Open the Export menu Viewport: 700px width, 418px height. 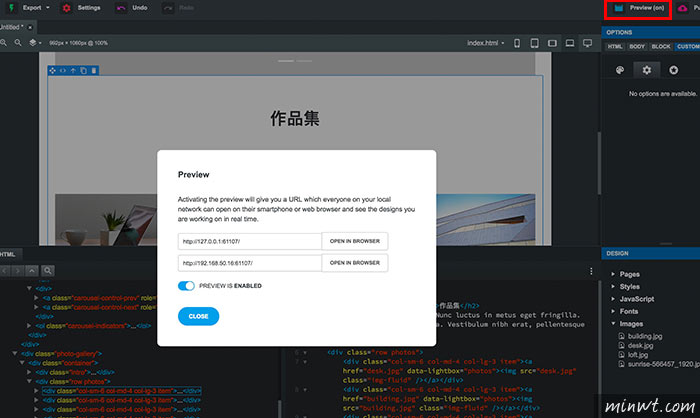pyautogui.click(x=29, y=8)
